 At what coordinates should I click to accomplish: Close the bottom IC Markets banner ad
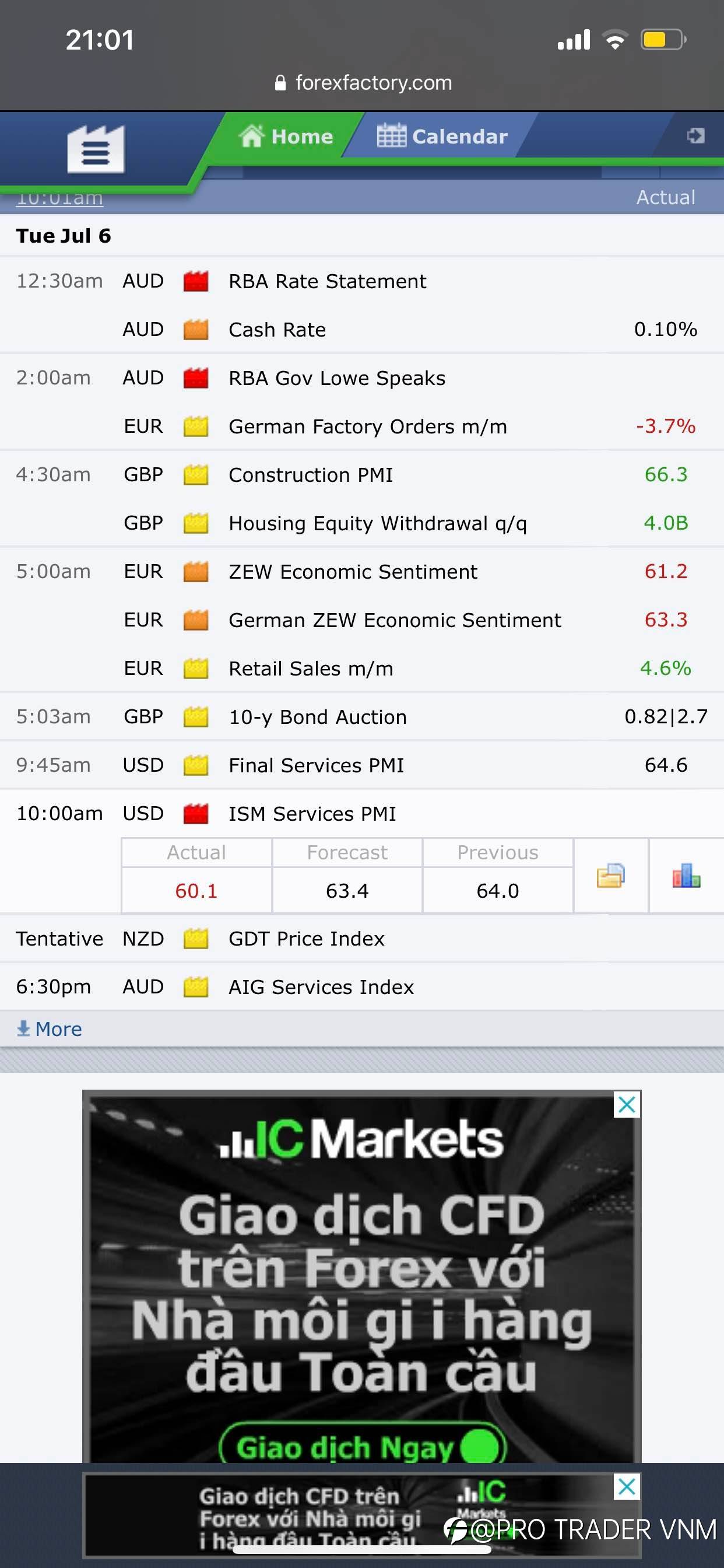[627, 1487]
